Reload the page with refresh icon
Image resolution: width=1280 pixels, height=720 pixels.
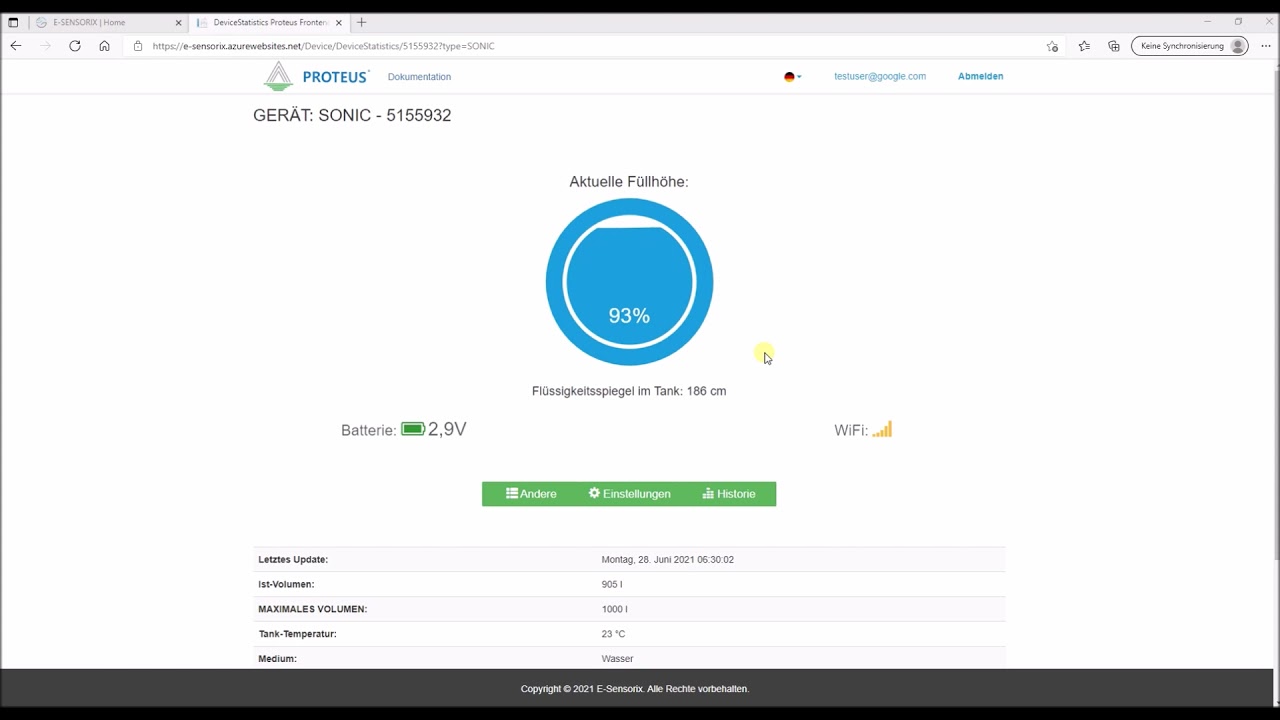pos(75,46)
